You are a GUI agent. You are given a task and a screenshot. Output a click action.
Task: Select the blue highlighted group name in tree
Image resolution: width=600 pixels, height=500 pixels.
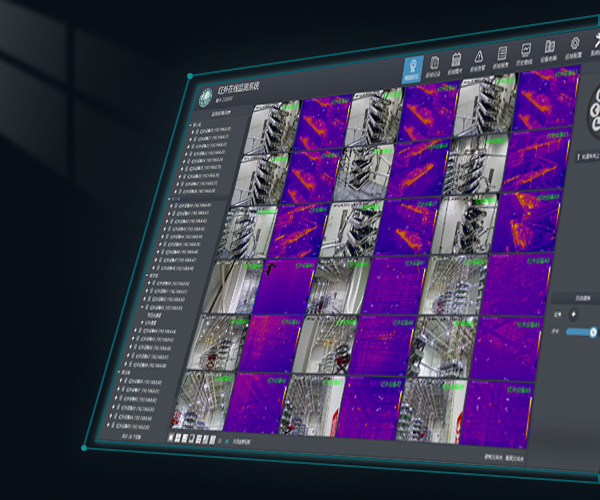[x=176, y=199]
